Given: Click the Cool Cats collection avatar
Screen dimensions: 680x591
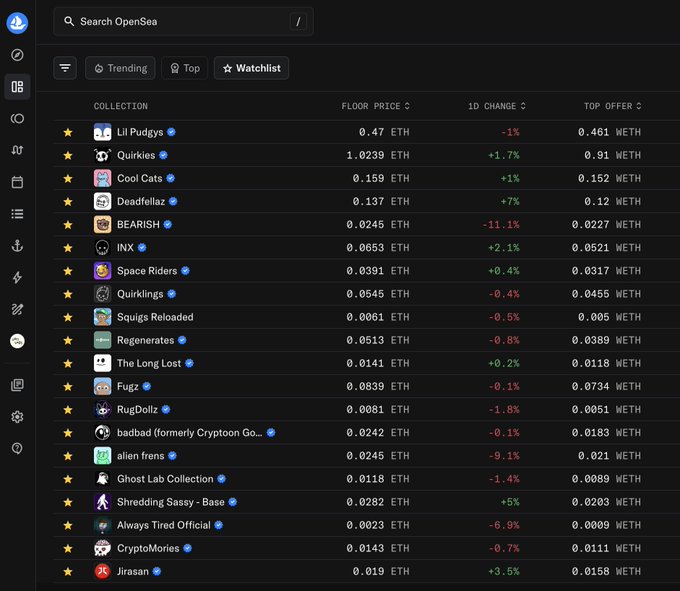Looking at the screenshot, I should (102, 178).
